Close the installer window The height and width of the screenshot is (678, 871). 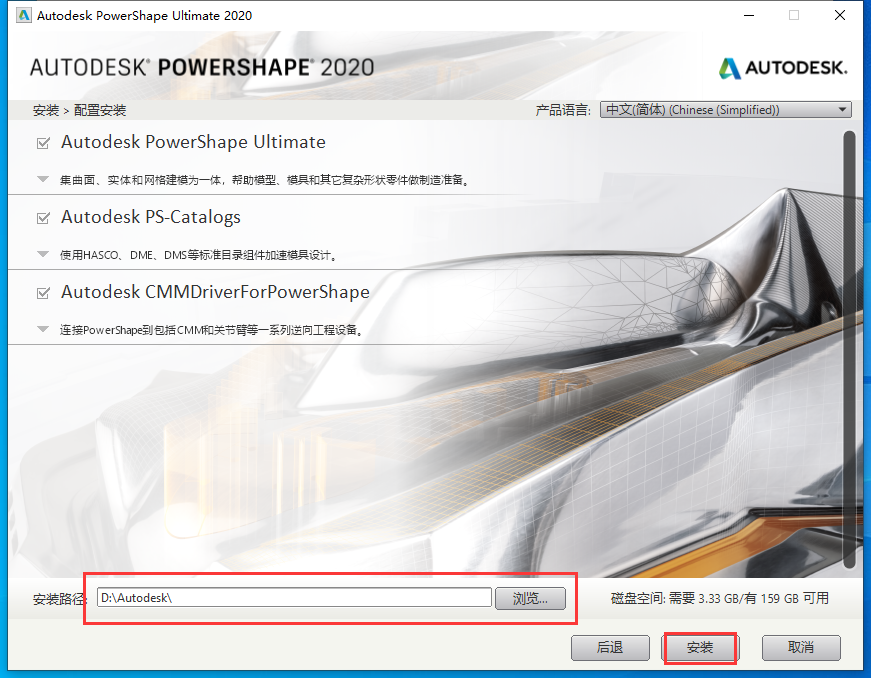click(840, 16)
